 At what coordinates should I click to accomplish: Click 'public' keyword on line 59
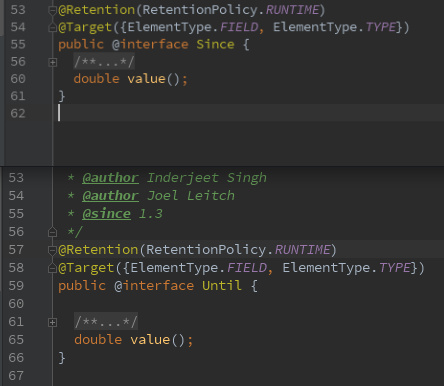coord(82,286)
